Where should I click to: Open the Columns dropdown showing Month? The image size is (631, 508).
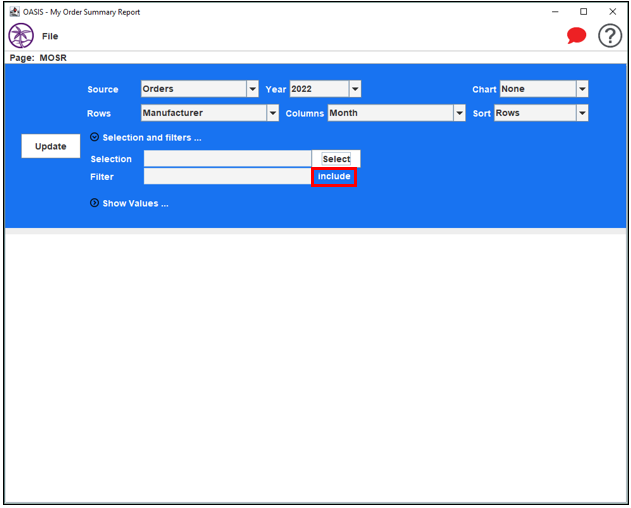coord(396,113)
